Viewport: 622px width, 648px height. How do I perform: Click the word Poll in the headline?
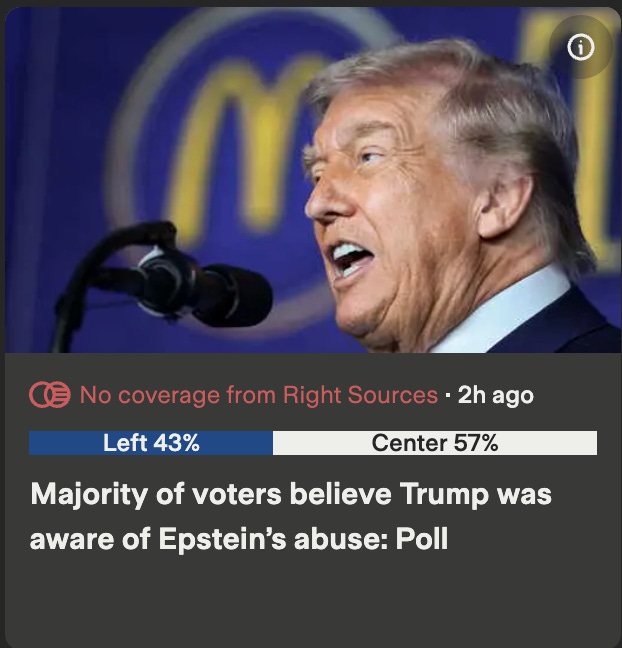422,538
